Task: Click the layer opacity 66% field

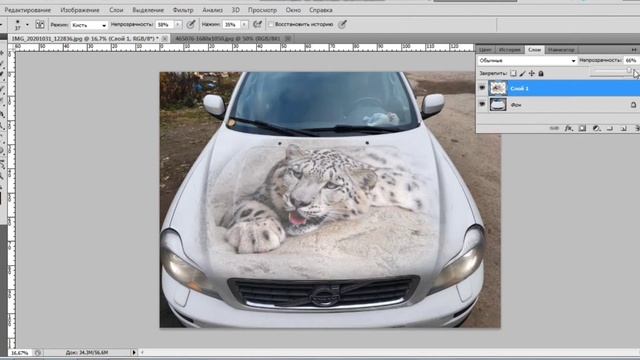Action: (631, 60)
